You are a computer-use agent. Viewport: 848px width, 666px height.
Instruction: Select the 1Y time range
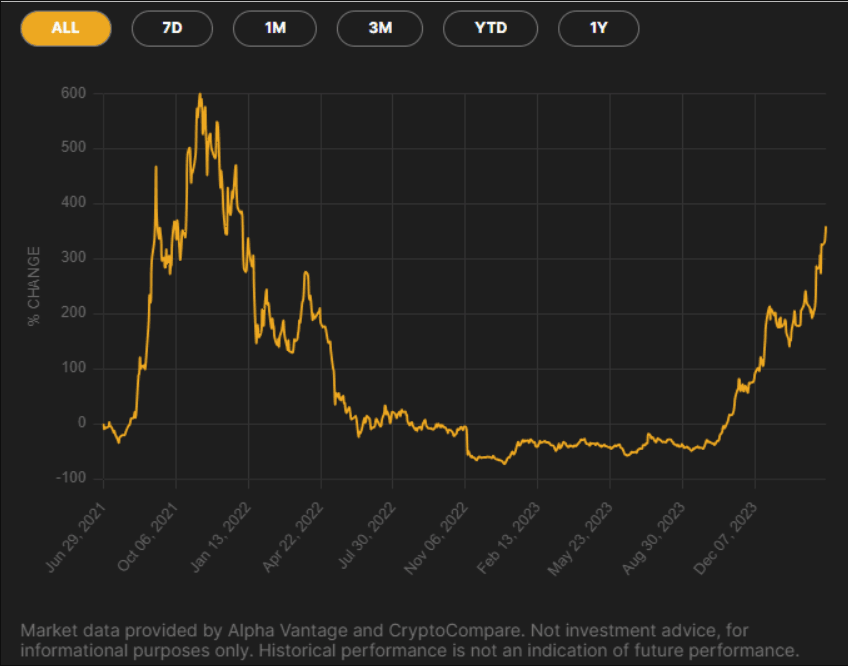coord(598,28)
